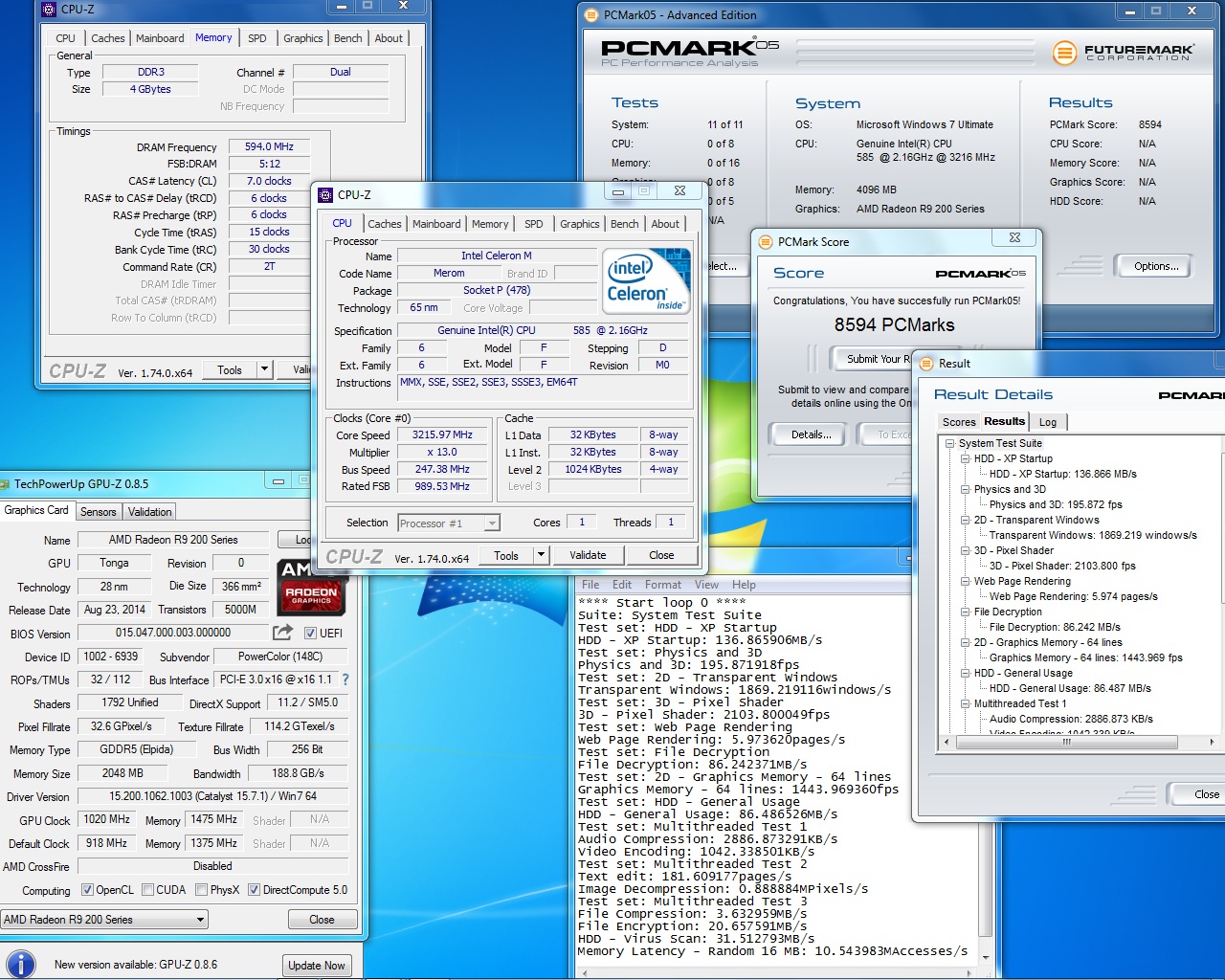Open the About tab in the CPU-Z Memory window
The image size is (1225, 980).
click(x=389, y=38)
